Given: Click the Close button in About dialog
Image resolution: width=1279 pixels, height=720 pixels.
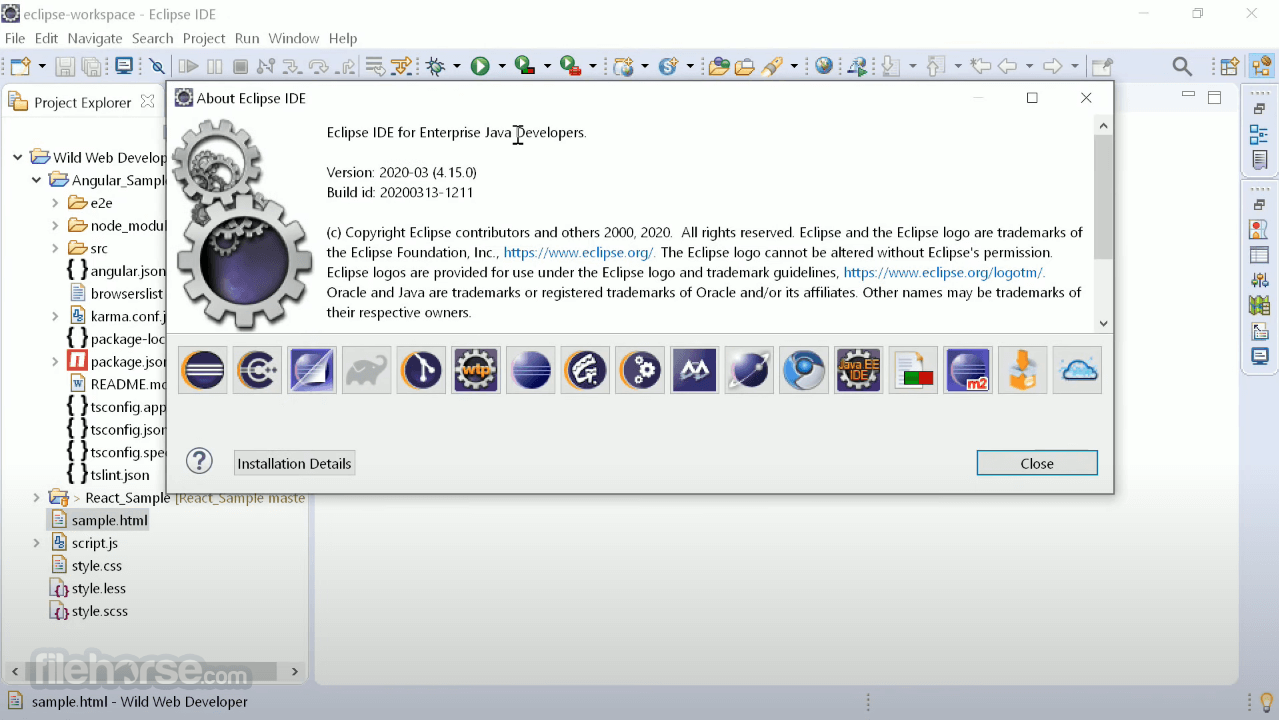Looking at the screenshot, I should [1037, 463].
